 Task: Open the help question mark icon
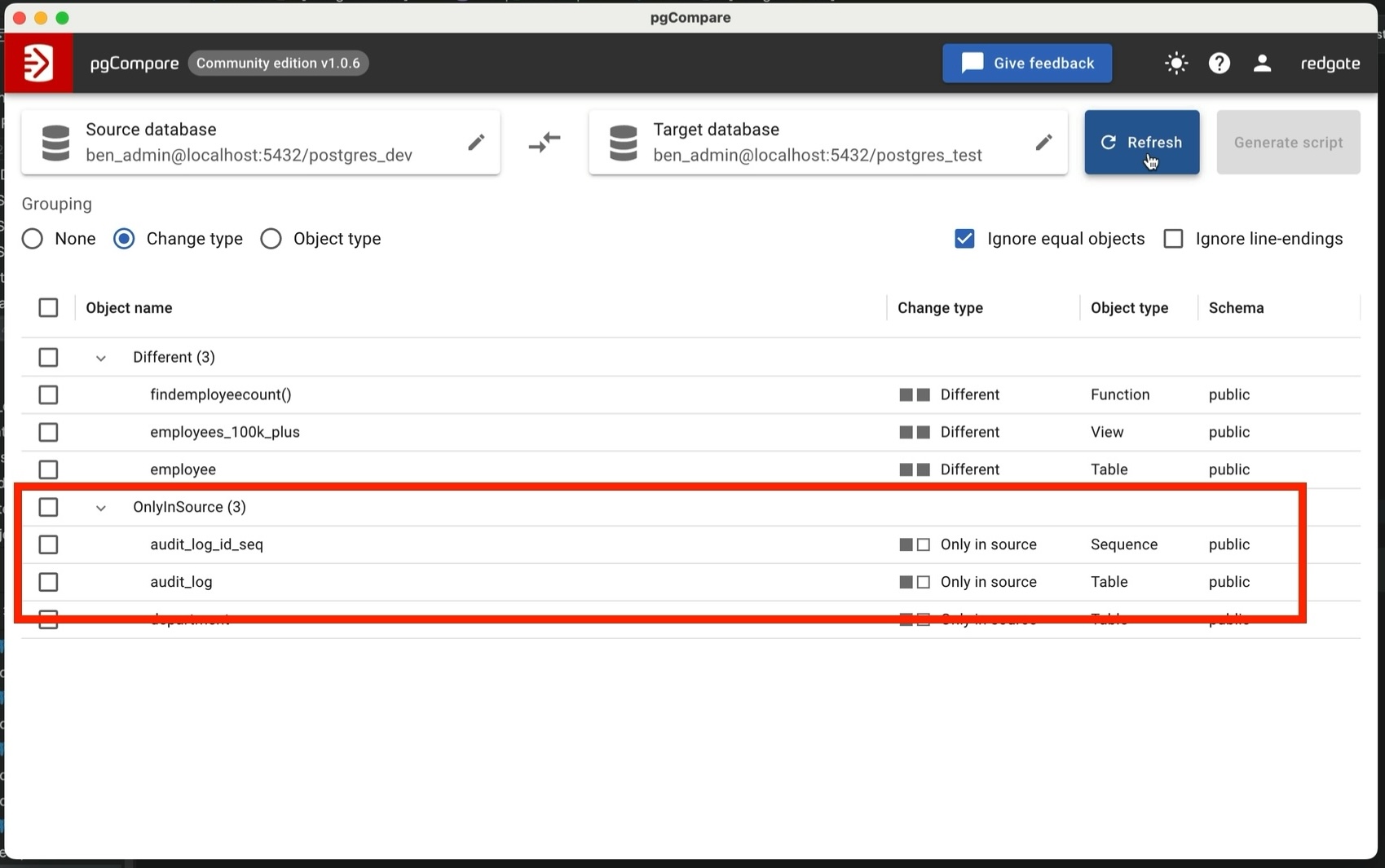tap(1219, 63)
